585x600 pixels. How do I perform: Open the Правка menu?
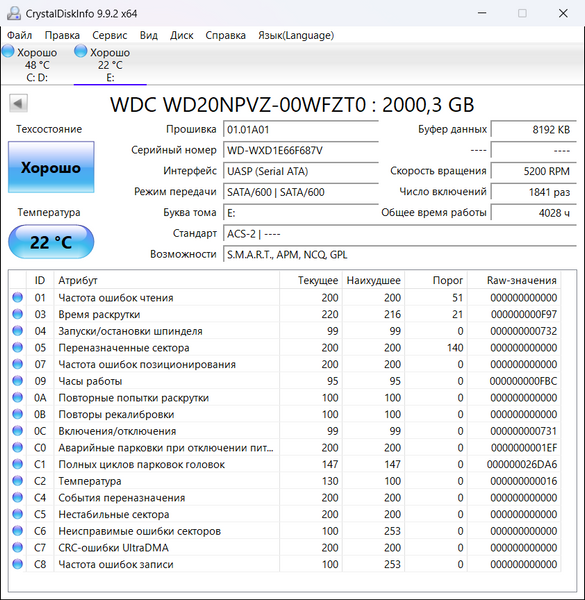(62, 35)
